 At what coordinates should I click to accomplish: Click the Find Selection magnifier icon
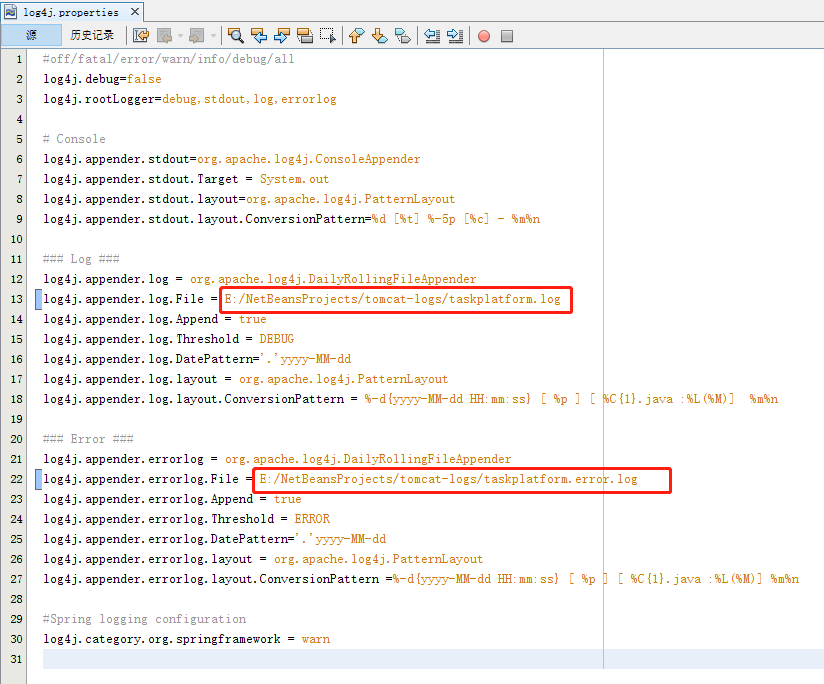click(x=235, y=36)
